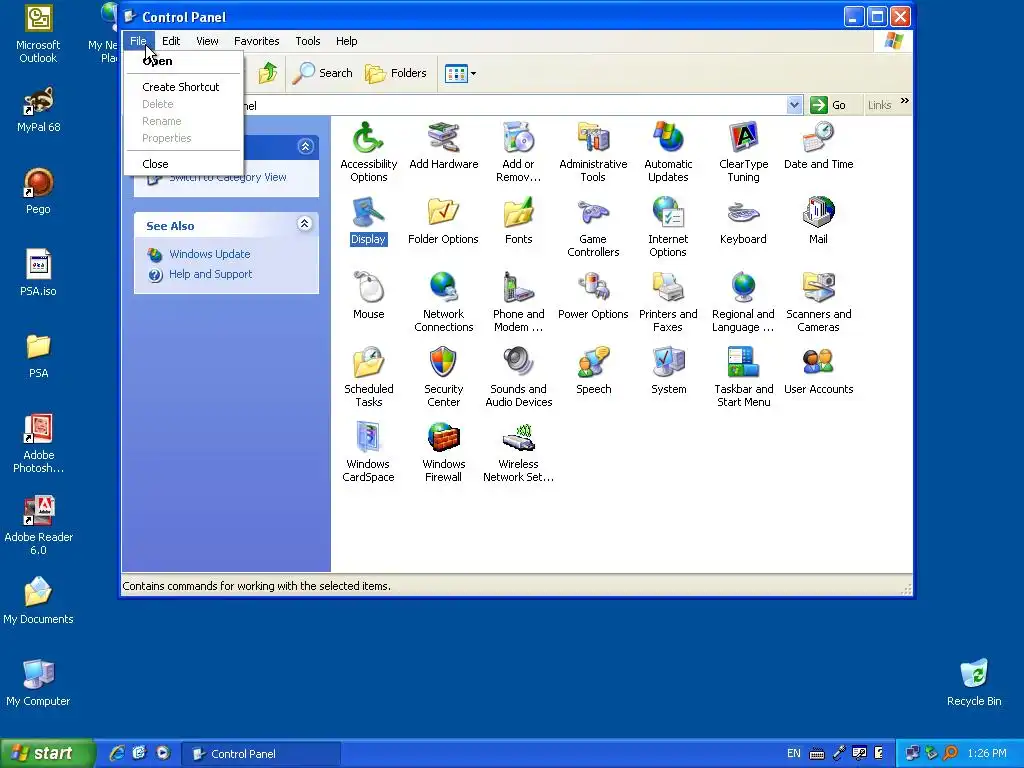Screen dimensions: 1024x768
Task: Select the highlighted Display icon
Action: [x=368, y=221]
